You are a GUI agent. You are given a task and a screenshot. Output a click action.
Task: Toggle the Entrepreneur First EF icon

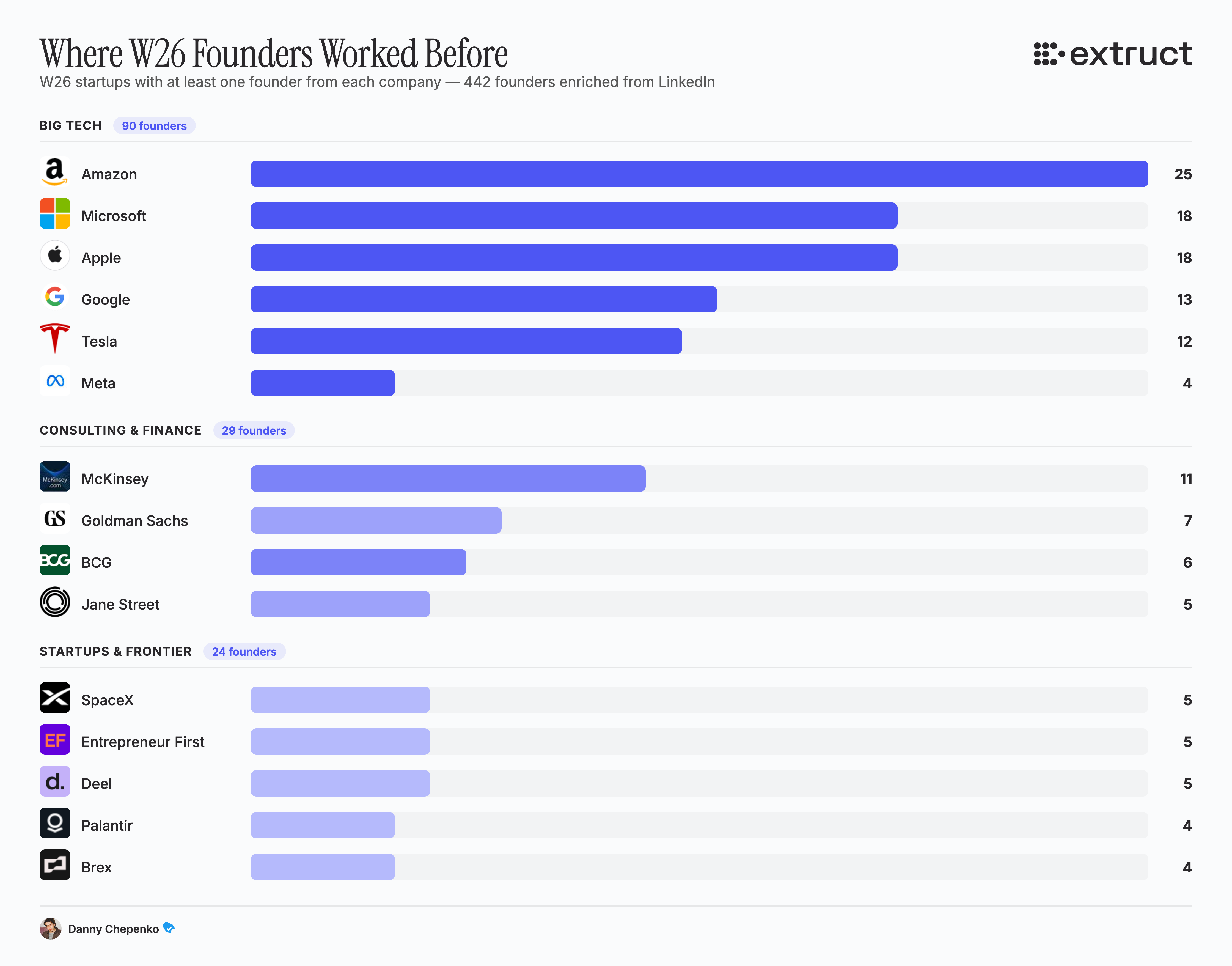click(x=54, y=742)
